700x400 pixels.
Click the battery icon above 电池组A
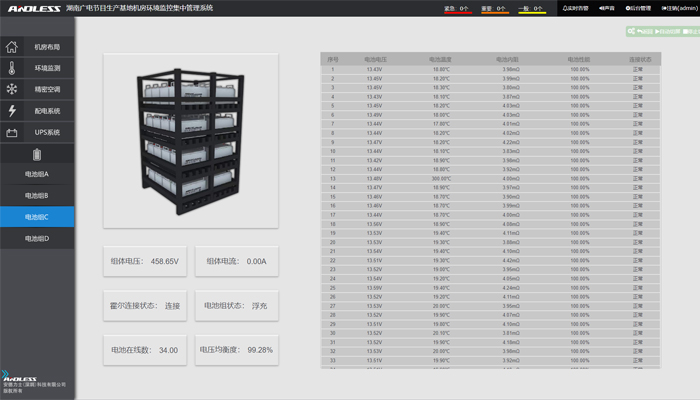[x=37, y=154]
